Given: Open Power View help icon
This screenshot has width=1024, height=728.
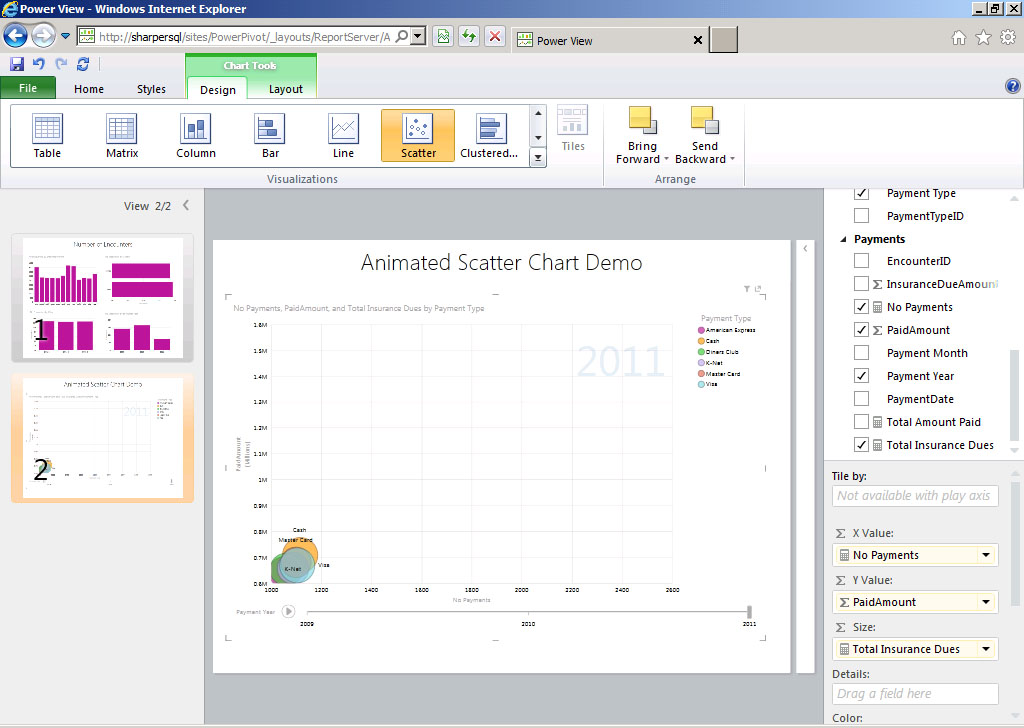Looking at the screenshot, I should click(1013, 86).
